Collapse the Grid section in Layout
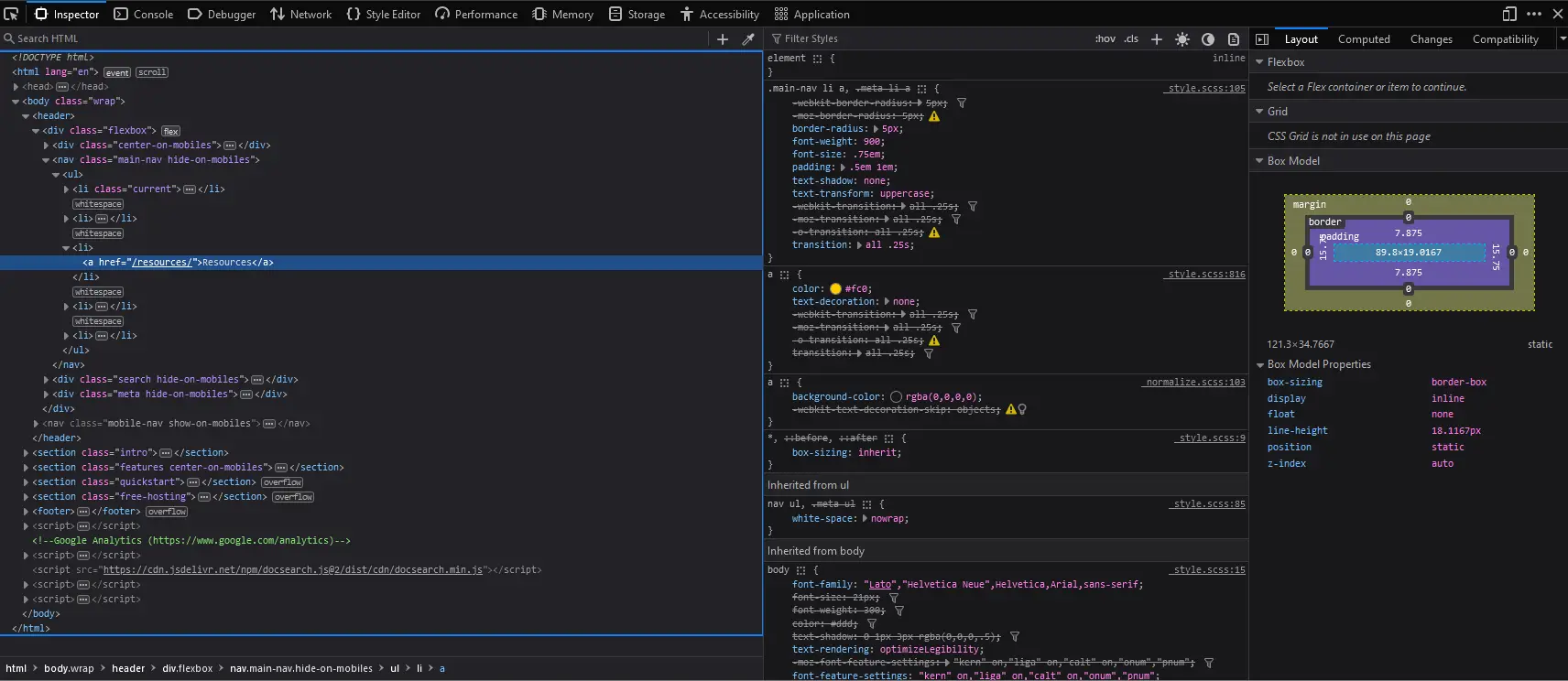The width and height of the screenshot is (1568, 681). (1259, 112)
